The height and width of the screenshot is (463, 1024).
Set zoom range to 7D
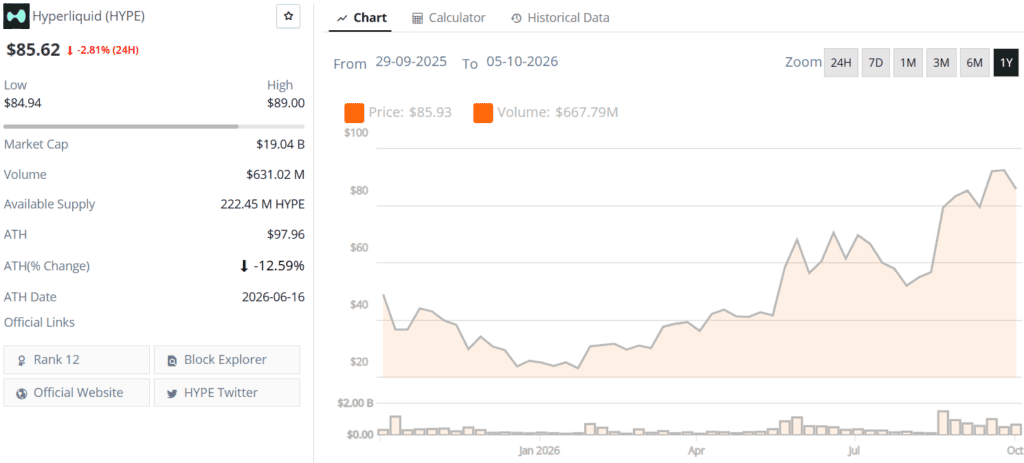click(x=876, y=63)
